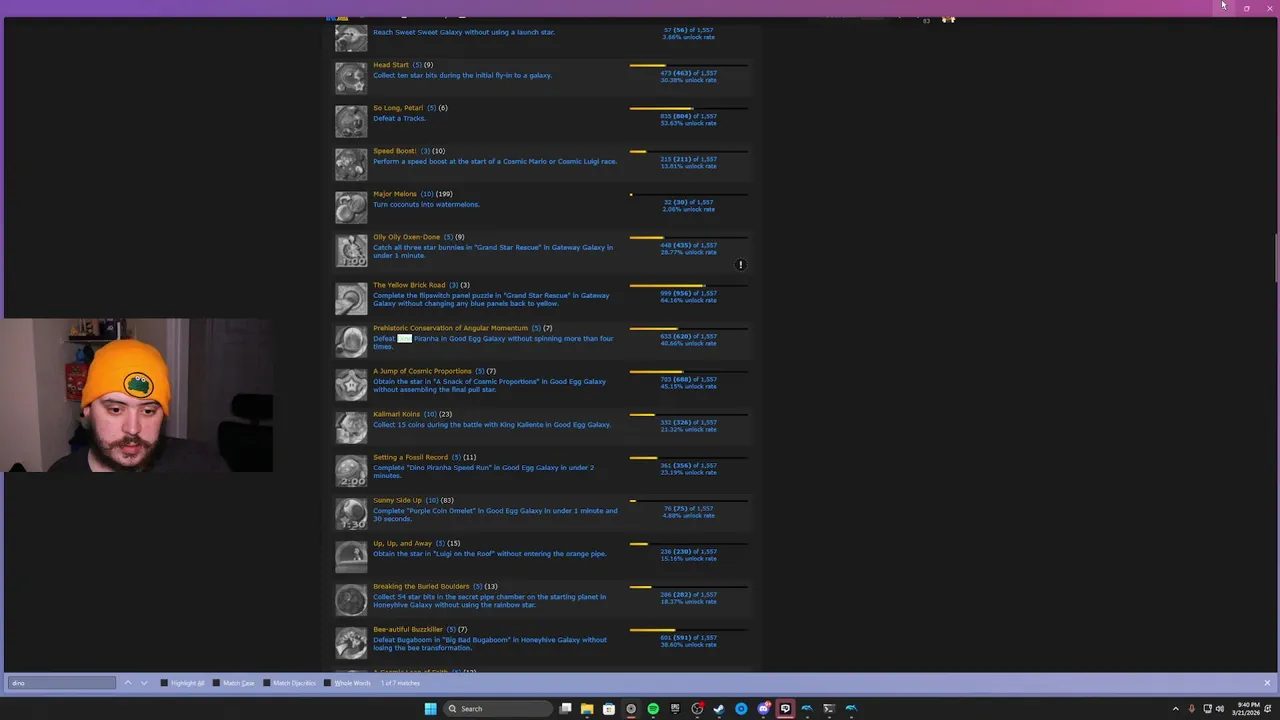Viewport: 1280px width, 720px height.
Task: Click the Windows Start button
Action: (x=430, y=708)
